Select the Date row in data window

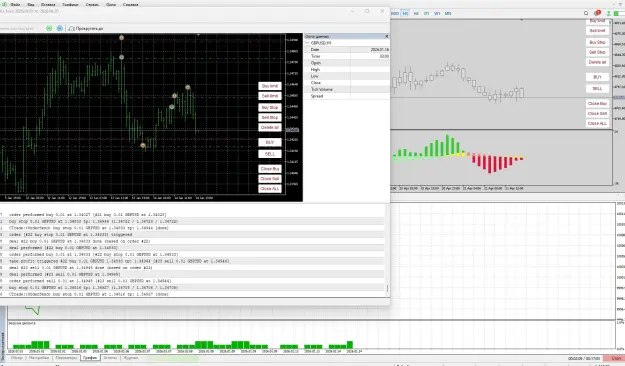click(x=347, y=49)
